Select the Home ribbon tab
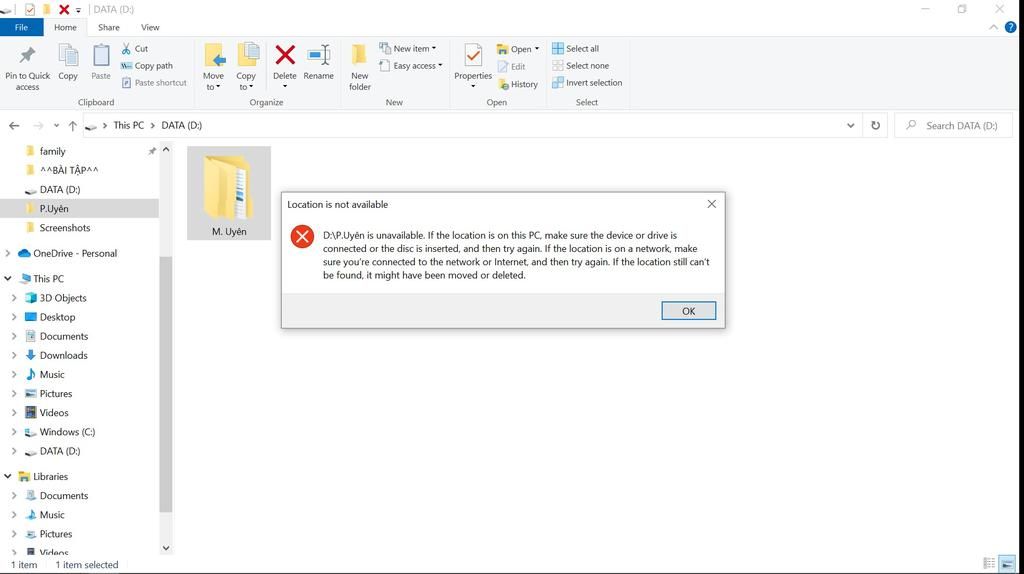The height and width of the screenshot is (574, 1024). pos(65,27)
